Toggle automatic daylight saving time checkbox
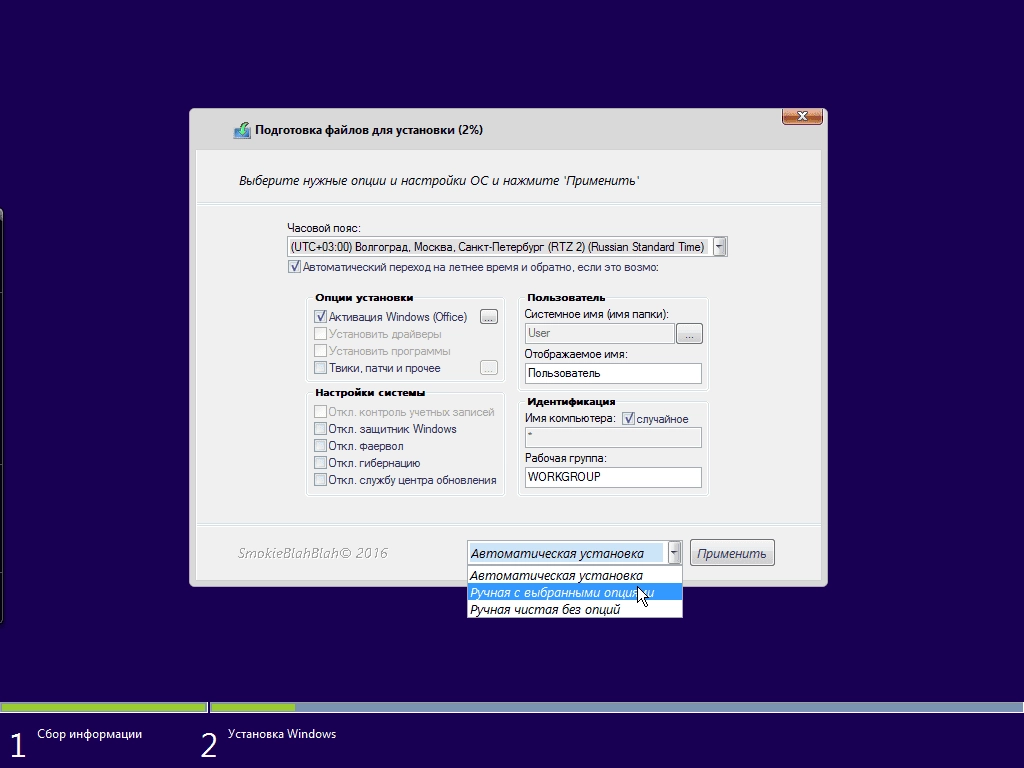 [x=295, y=267]
